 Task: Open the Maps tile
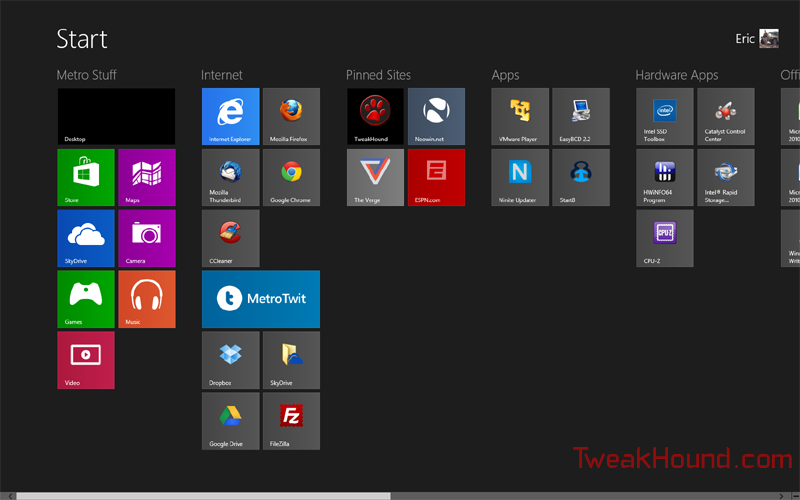(x=147, y=178)
